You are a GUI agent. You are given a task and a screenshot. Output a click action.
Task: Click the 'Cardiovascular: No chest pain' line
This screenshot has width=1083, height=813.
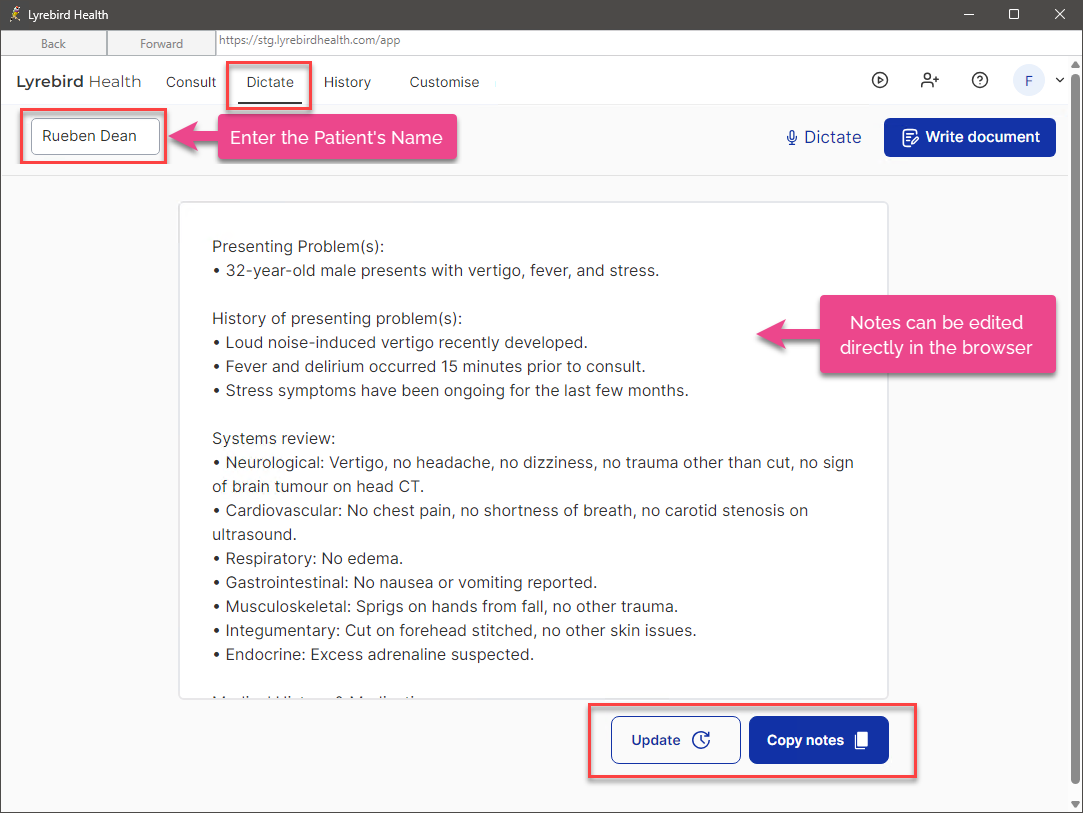(x=510, y=522)
